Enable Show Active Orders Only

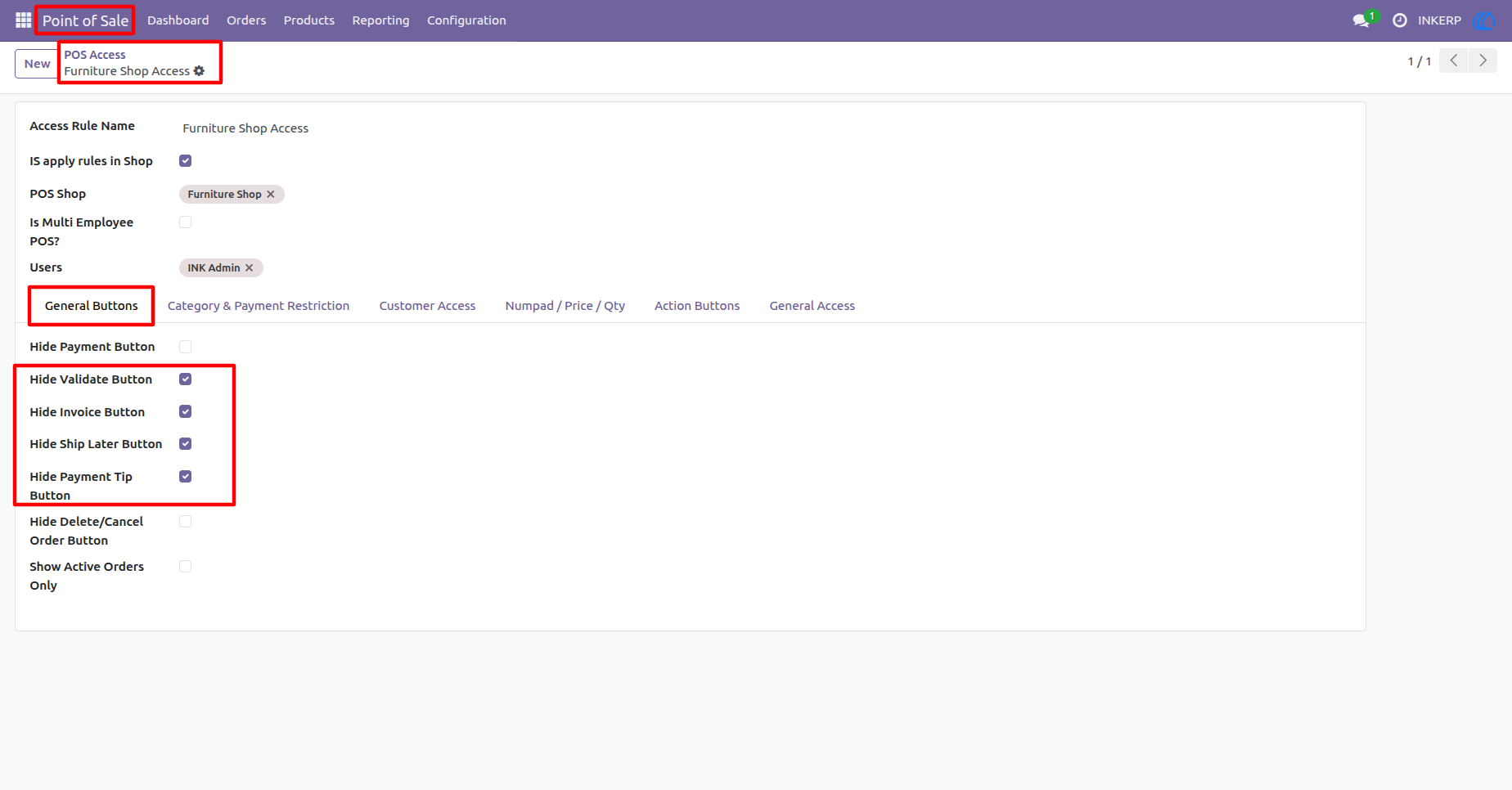click(x=186, y=567)
